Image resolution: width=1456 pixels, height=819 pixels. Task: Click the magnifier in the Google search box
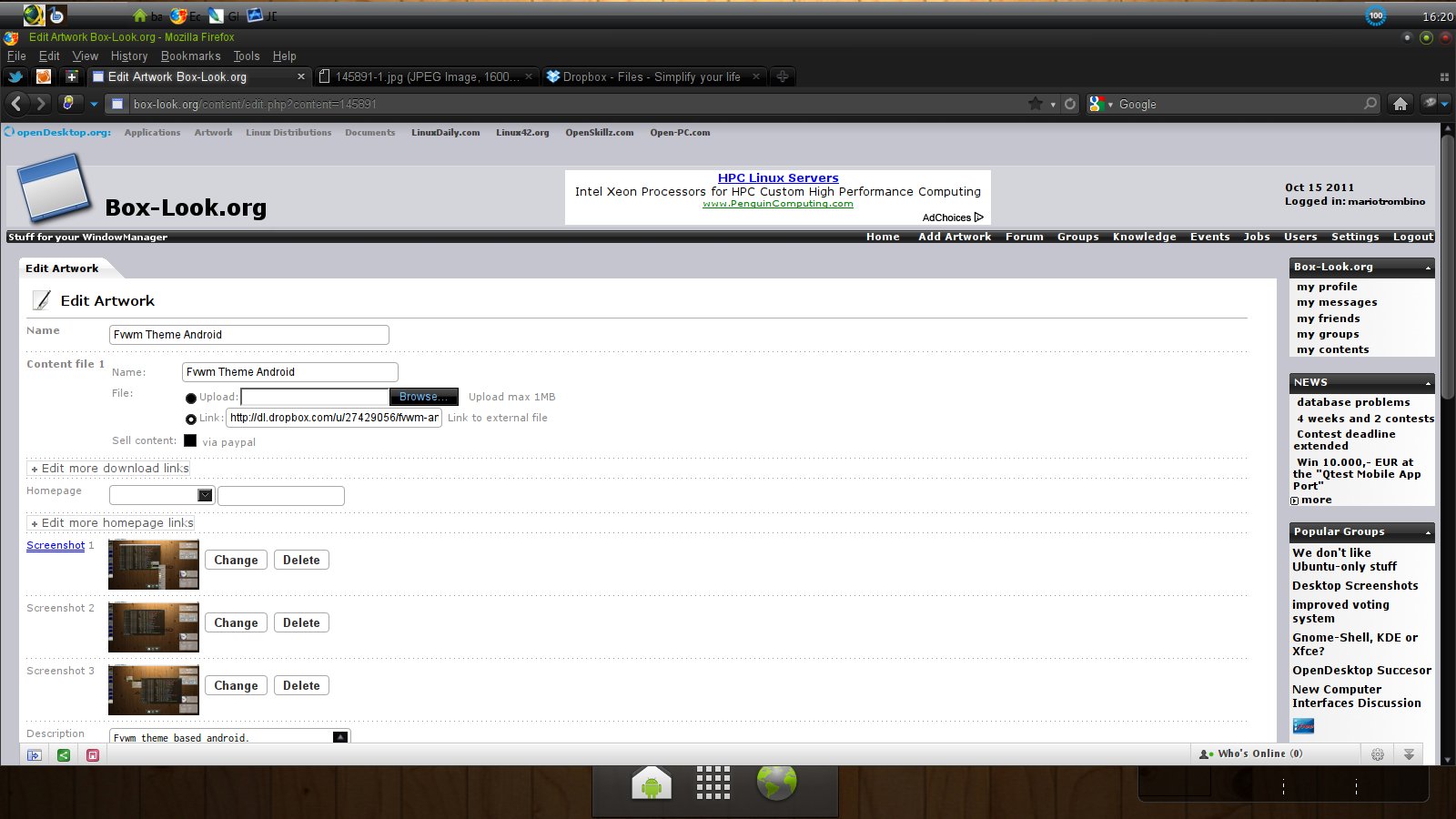[x=1370, y=104]
